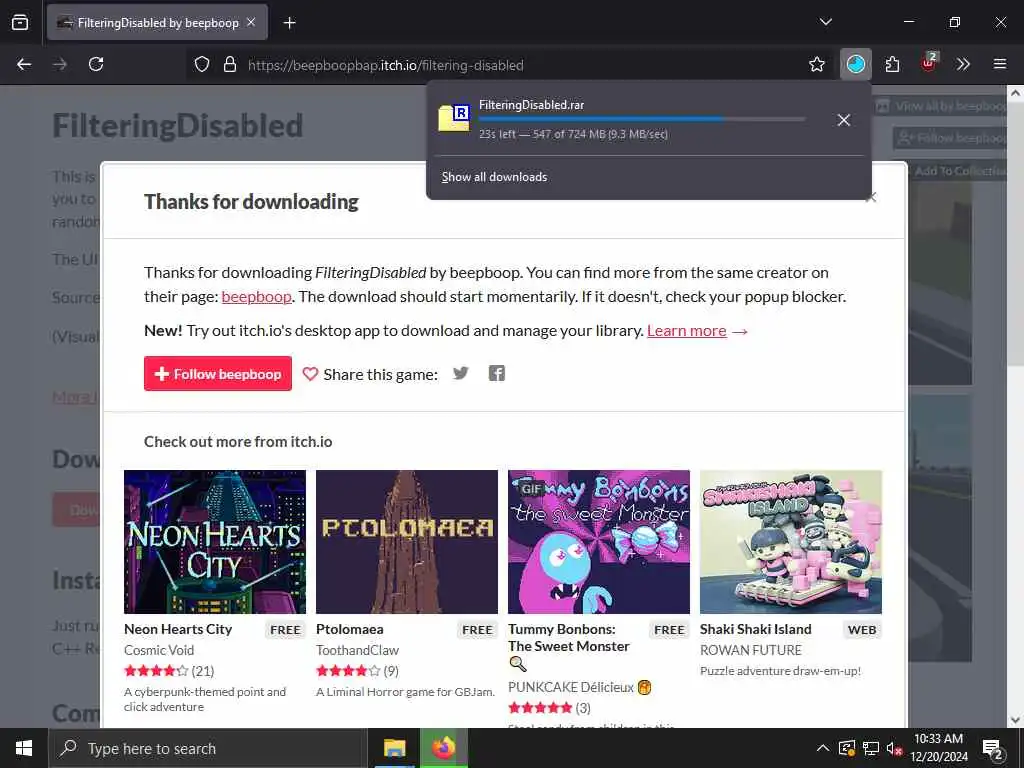This screenshot has width=1024, height=768.
Task: Open File Explorer from taskbar
Action: (394, 748)
